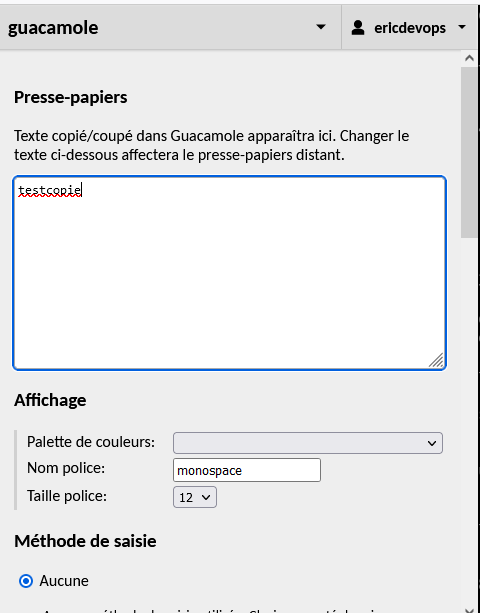Click the Méthode de saisie heading
The height and width of the screenshot is (613, 480).
pyautogui.click(x=85, y=541)
